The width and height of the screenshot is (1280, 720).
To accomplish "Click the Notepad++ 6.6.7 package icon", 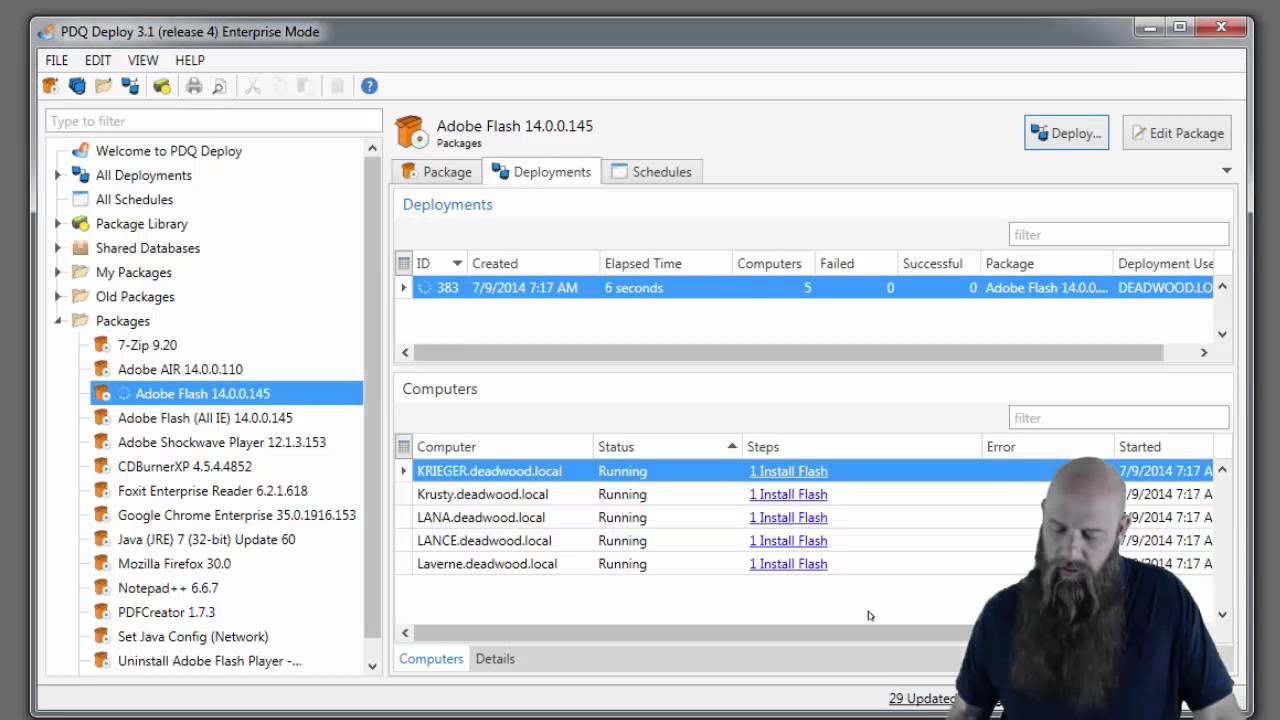I will 101,588.
